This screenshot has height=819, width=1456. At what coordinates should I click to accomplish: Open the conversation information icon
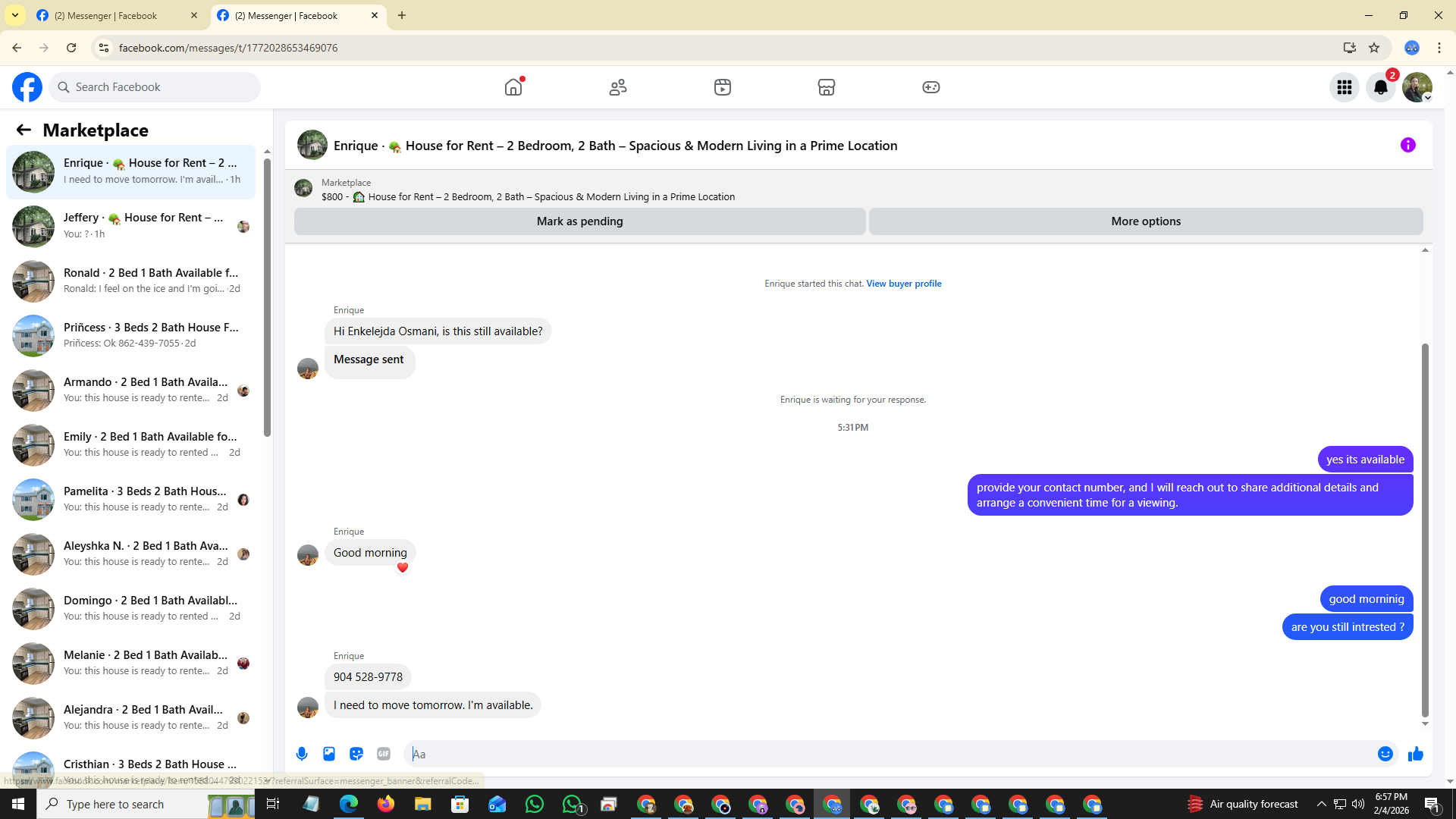(x=1407, y=145)
